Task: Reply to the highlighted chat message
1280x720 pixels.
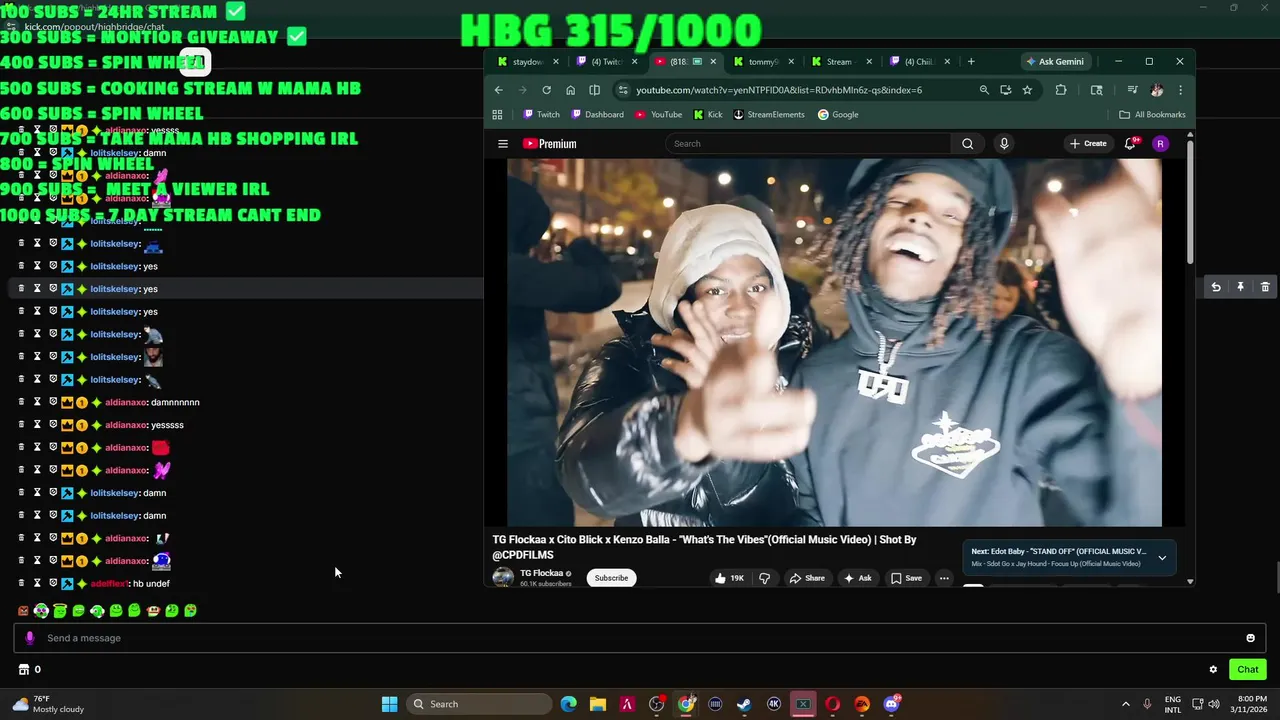Action: click(x=1216, y=287)
